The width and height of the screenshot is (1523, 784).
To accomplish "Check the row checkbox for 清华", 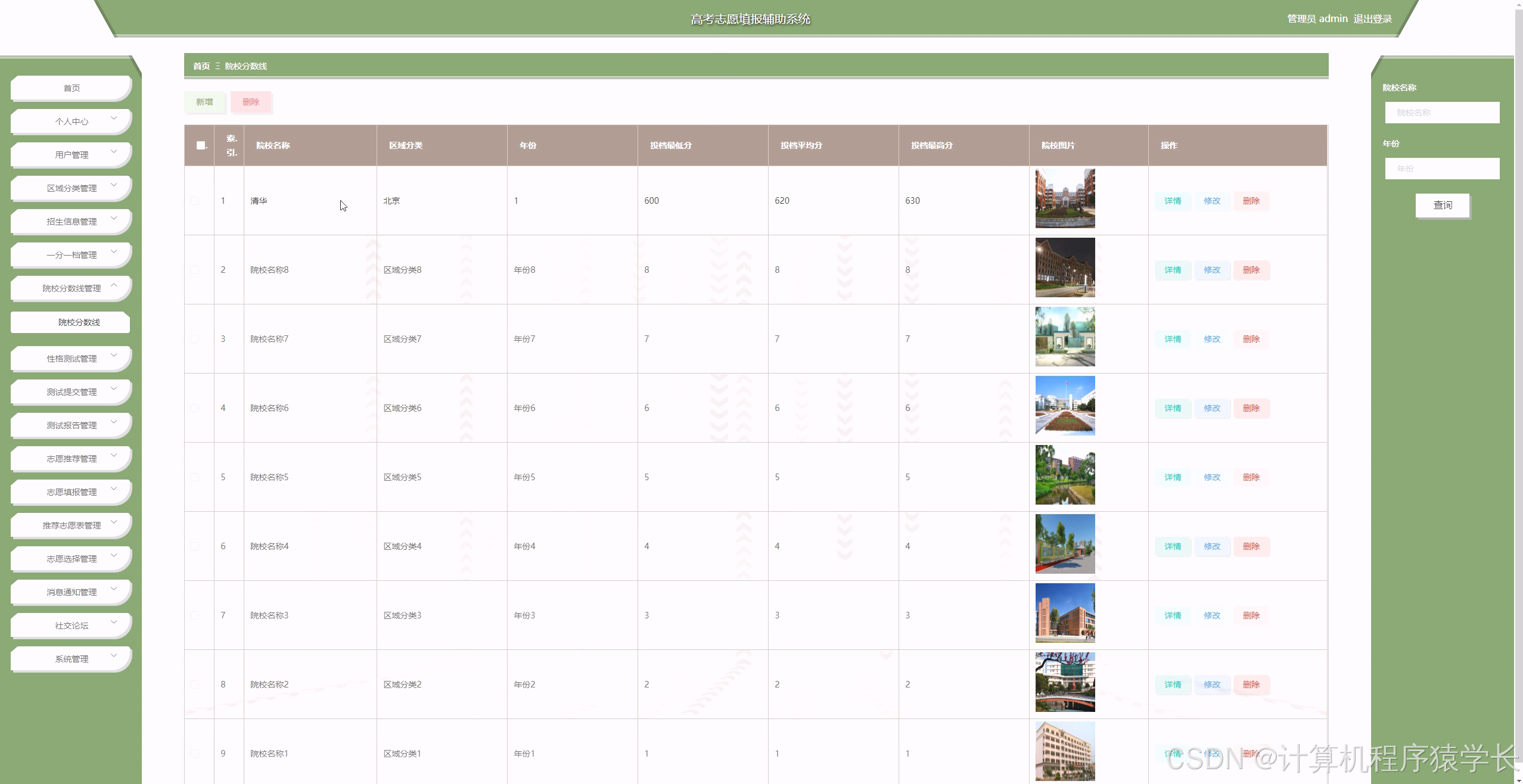I will coord(195,201).
